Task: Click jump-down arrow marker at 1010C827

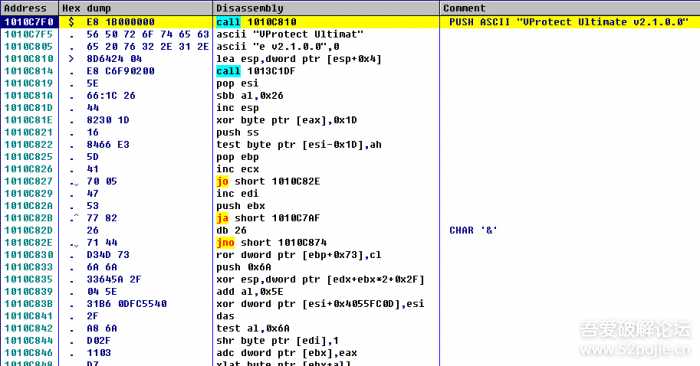Action: pyautogui.click(x=74, y=182)
